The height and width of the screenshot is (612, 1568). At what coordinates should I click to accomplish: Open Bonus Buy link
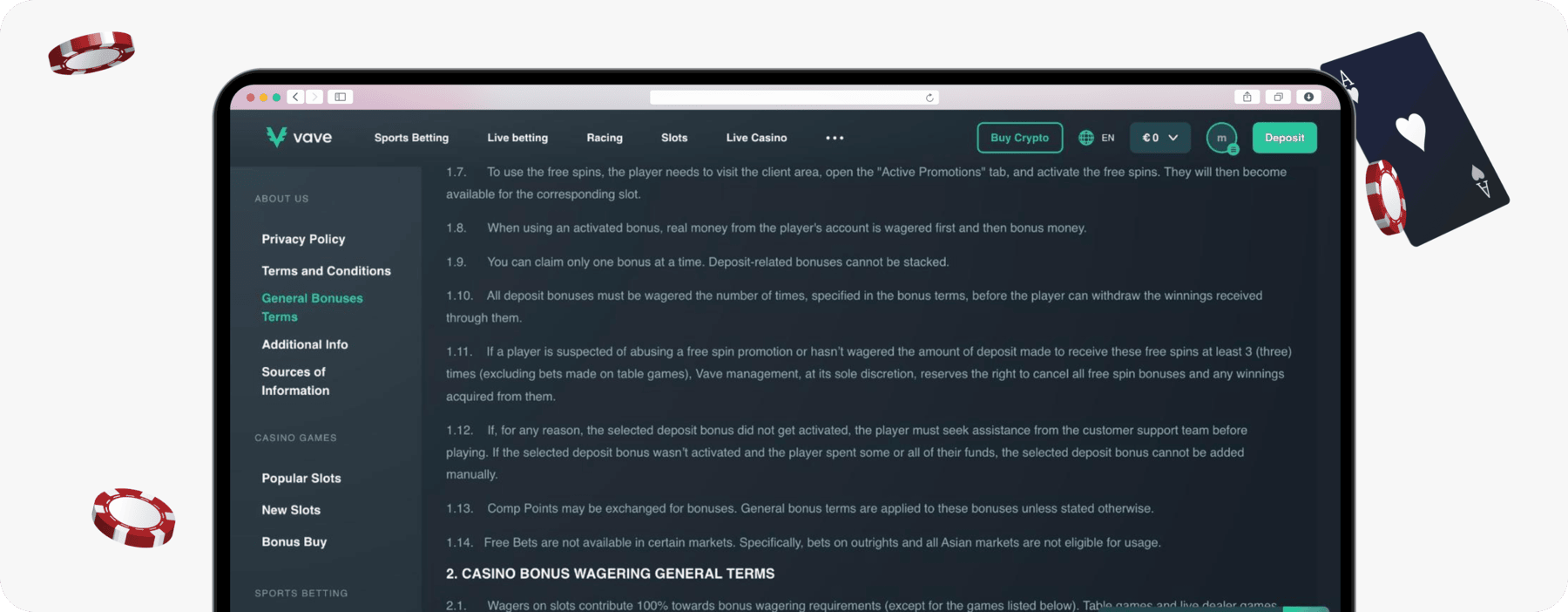(294, 541)
